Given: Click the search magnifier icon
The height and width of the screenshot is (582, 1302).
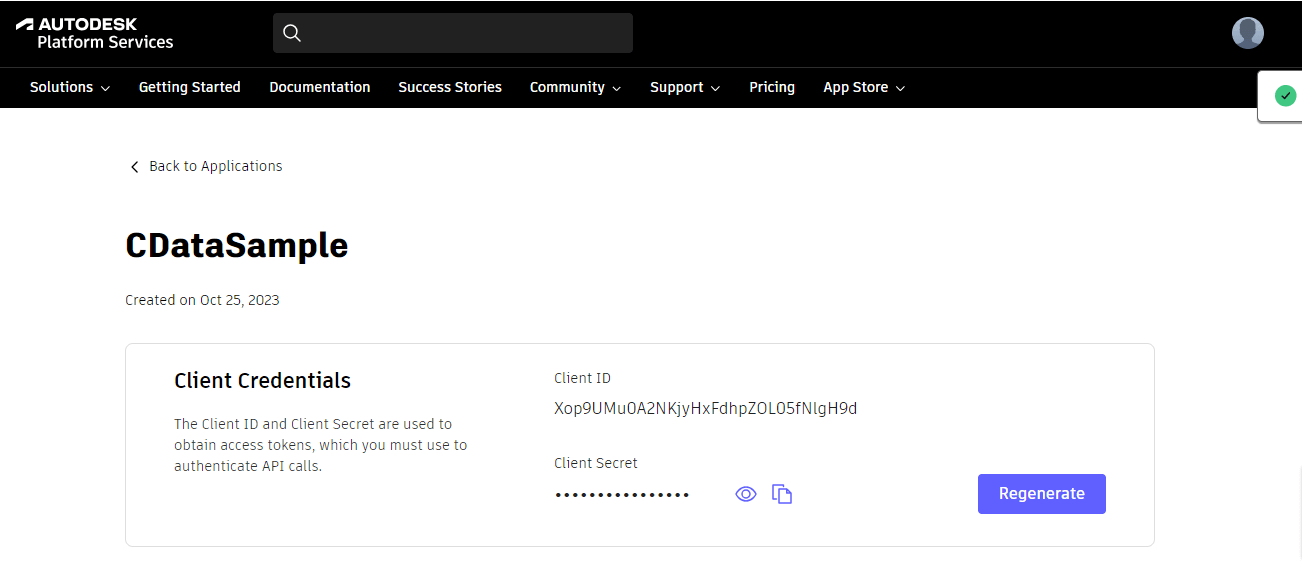Looking at the screenshot, I should 292,33.
